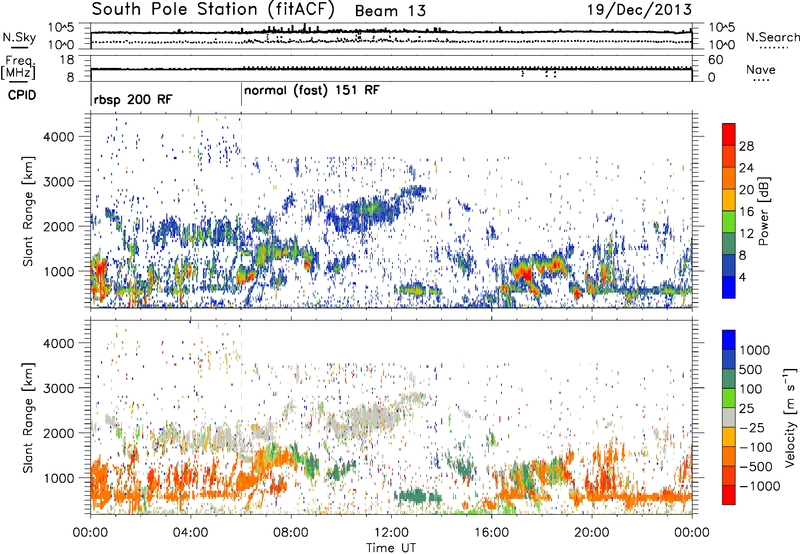Click the 'Power [dB]' color bar label
This screenshot has height=554, width=800.
tap(764, 211)
